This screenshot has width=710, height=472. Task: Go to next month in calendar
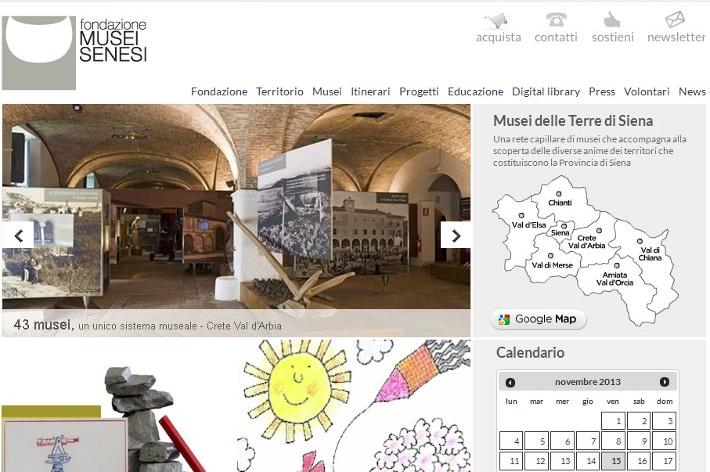click(x=664, y=382)
